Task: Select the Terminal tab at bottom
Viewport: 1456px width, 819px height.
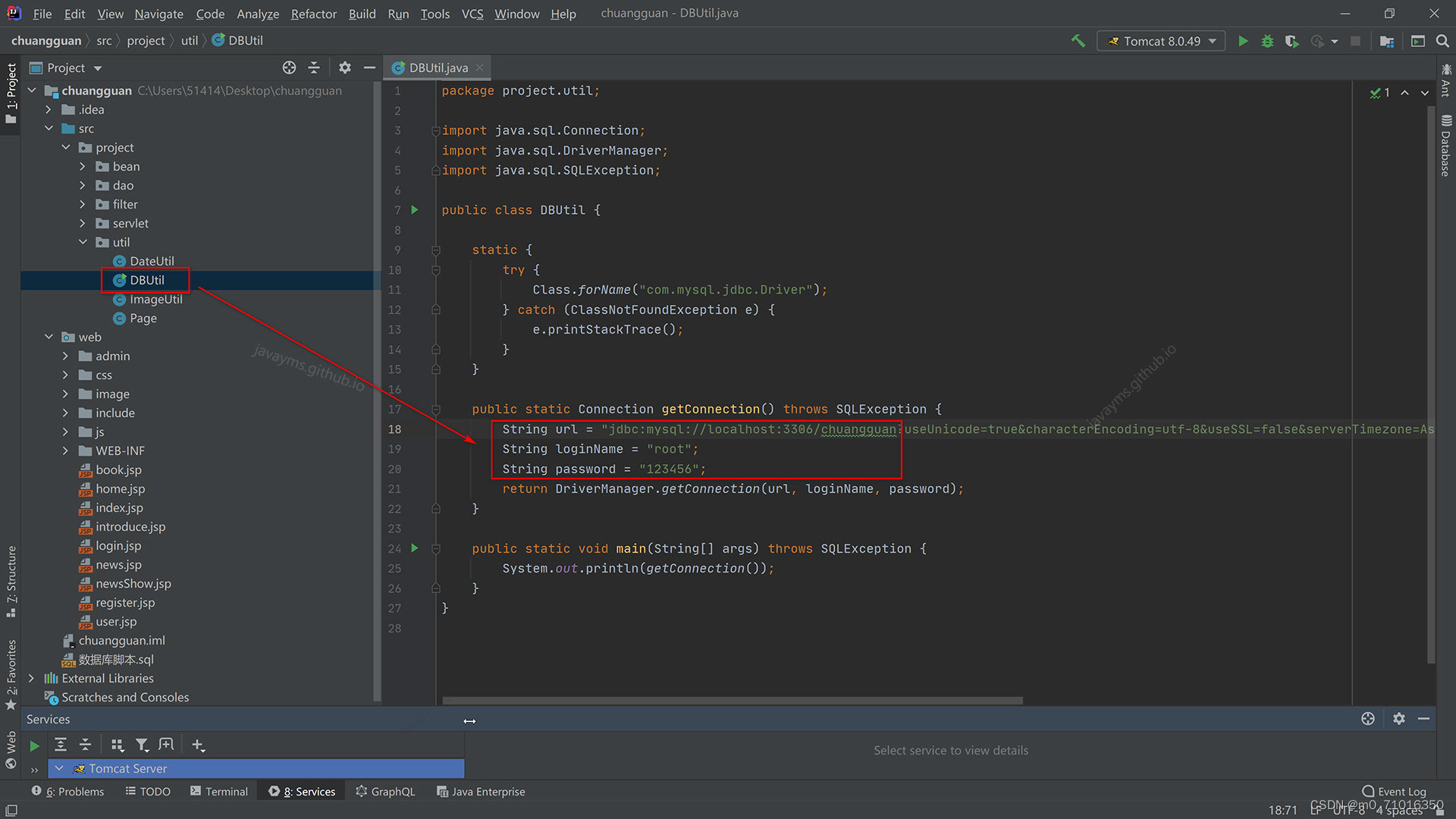Action: (x=225, y=791)
